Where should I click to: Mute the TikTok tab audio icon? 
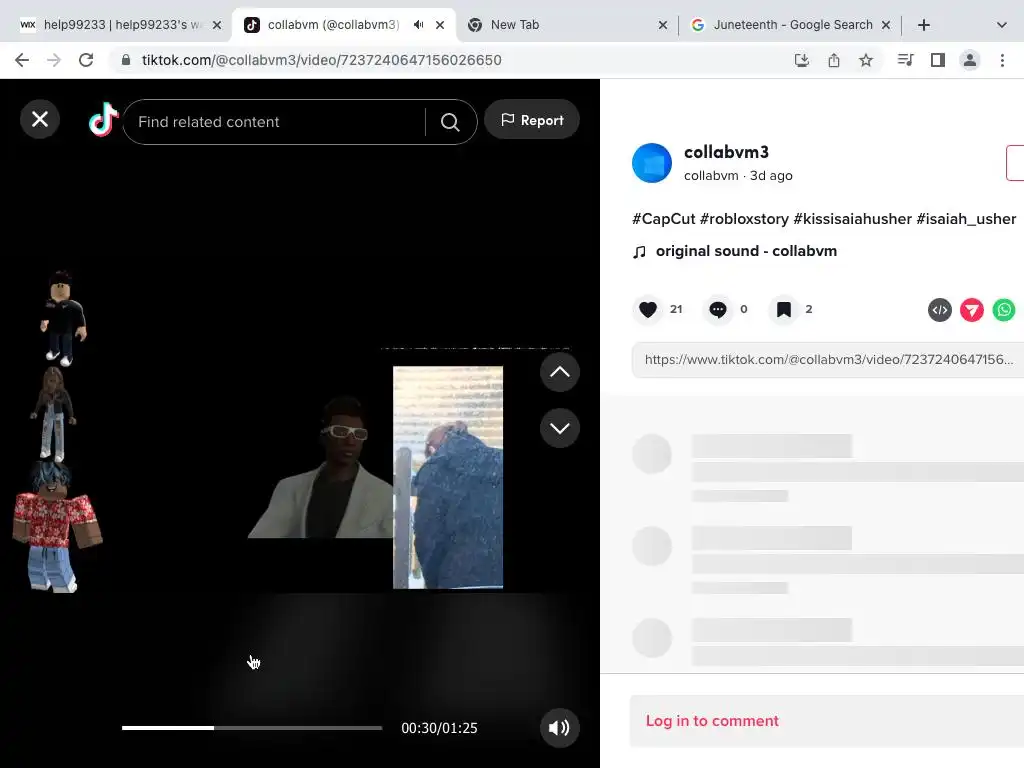pos(419,25)
